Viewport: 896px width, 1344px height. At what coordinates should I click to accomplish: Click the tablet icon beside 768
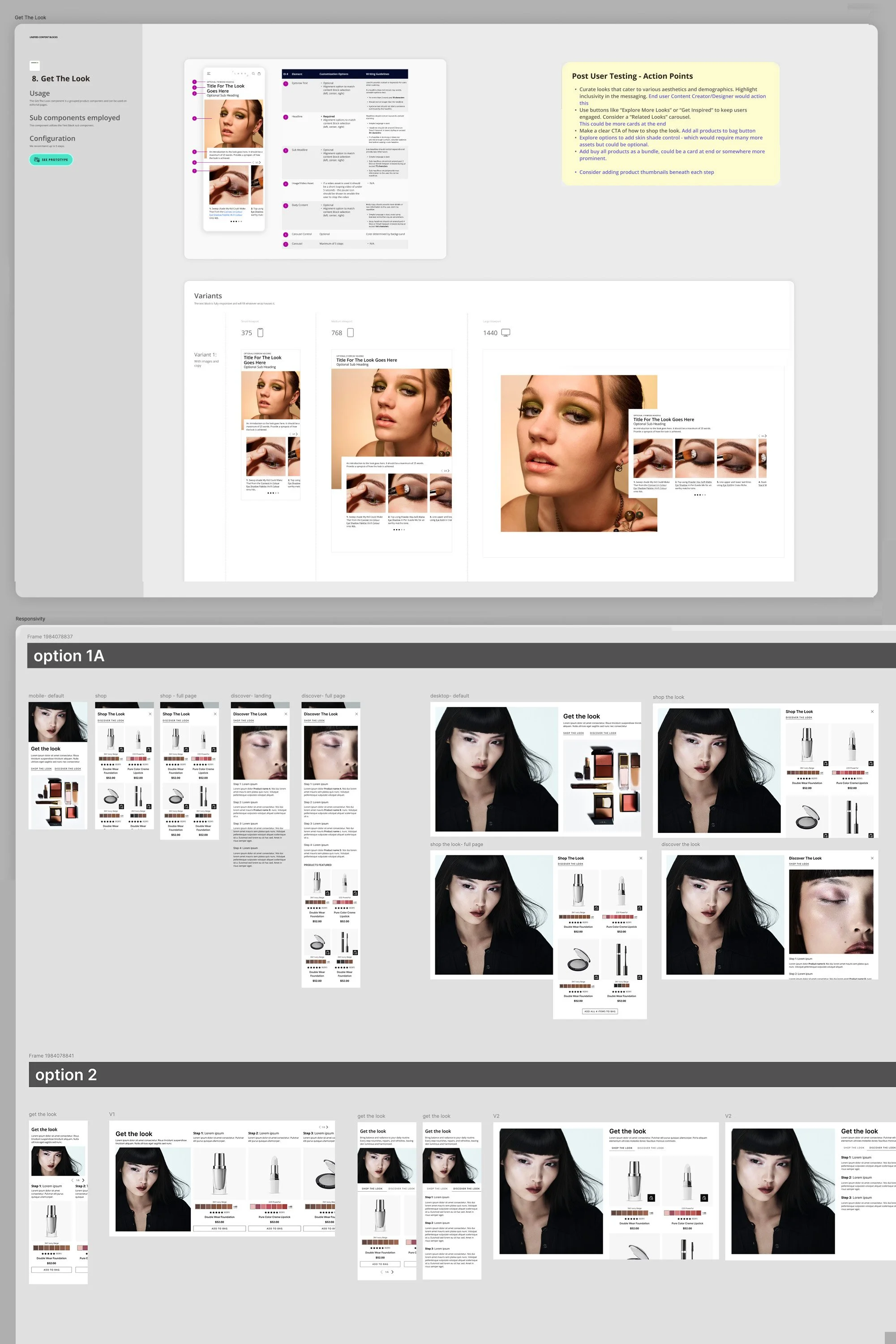point(350,333)
